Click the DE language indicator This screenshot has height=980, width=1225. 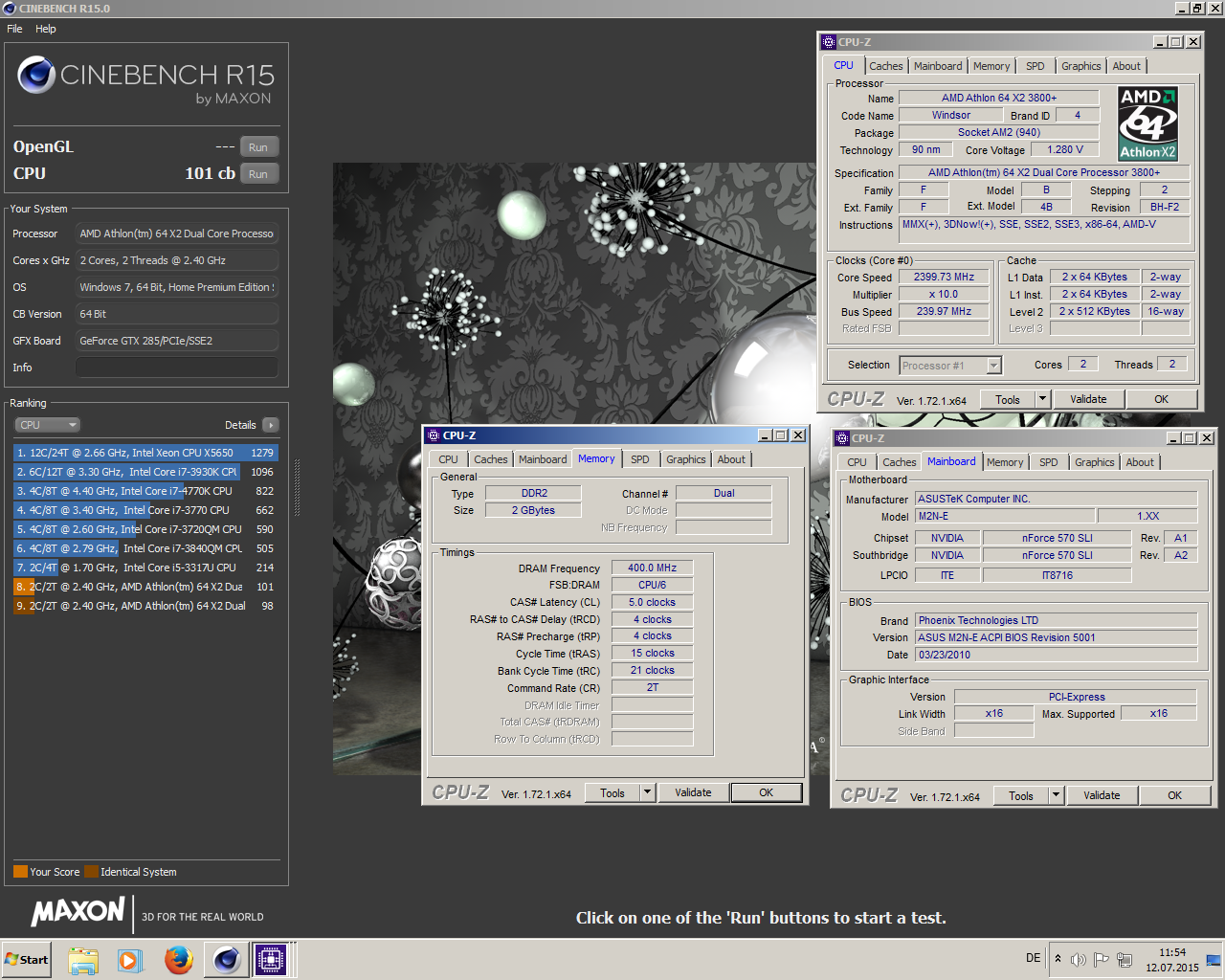[x=1034, y=958]
